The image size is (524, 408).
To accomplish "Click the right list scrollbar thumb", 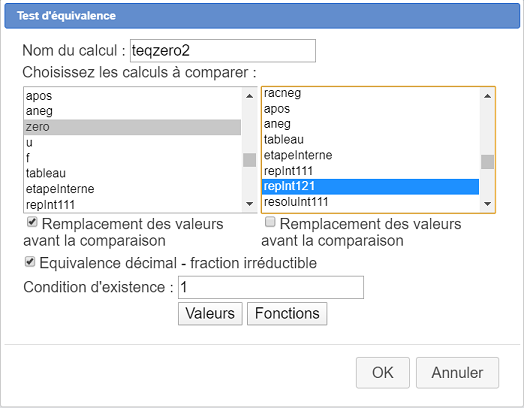I will tap(487, 162).
